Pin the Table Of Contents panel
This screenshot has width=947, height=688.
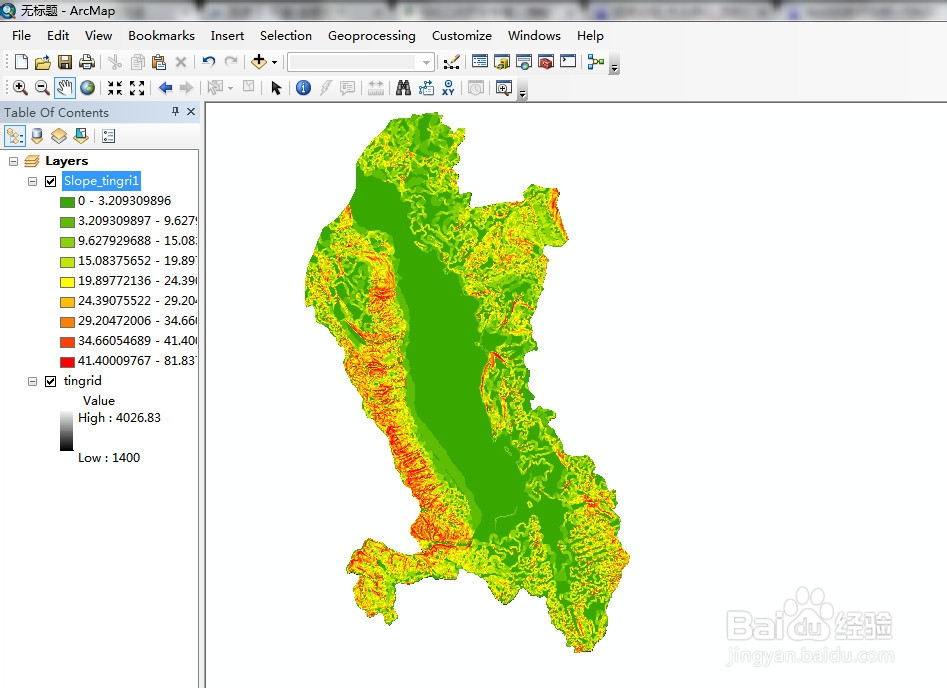pos(175,111)
